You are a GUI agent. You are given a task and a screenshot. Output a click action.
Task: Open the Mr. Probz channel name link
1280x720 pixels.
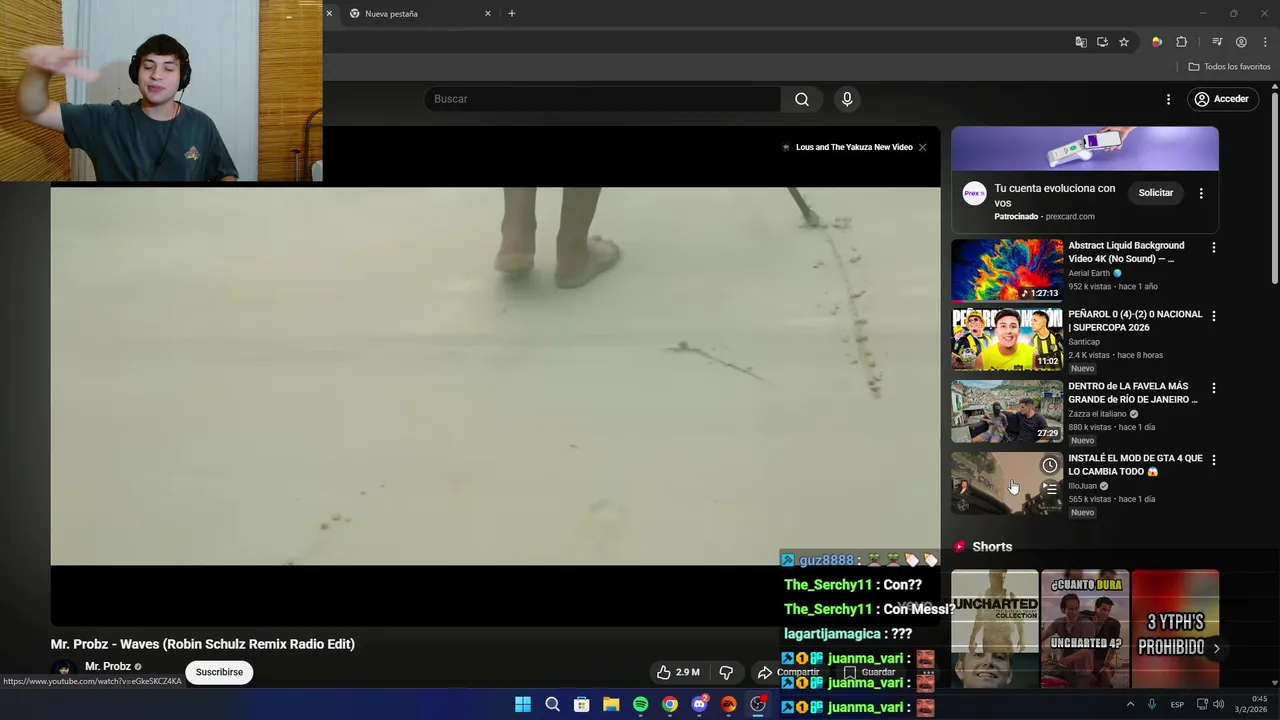click(x=108, y=666)
